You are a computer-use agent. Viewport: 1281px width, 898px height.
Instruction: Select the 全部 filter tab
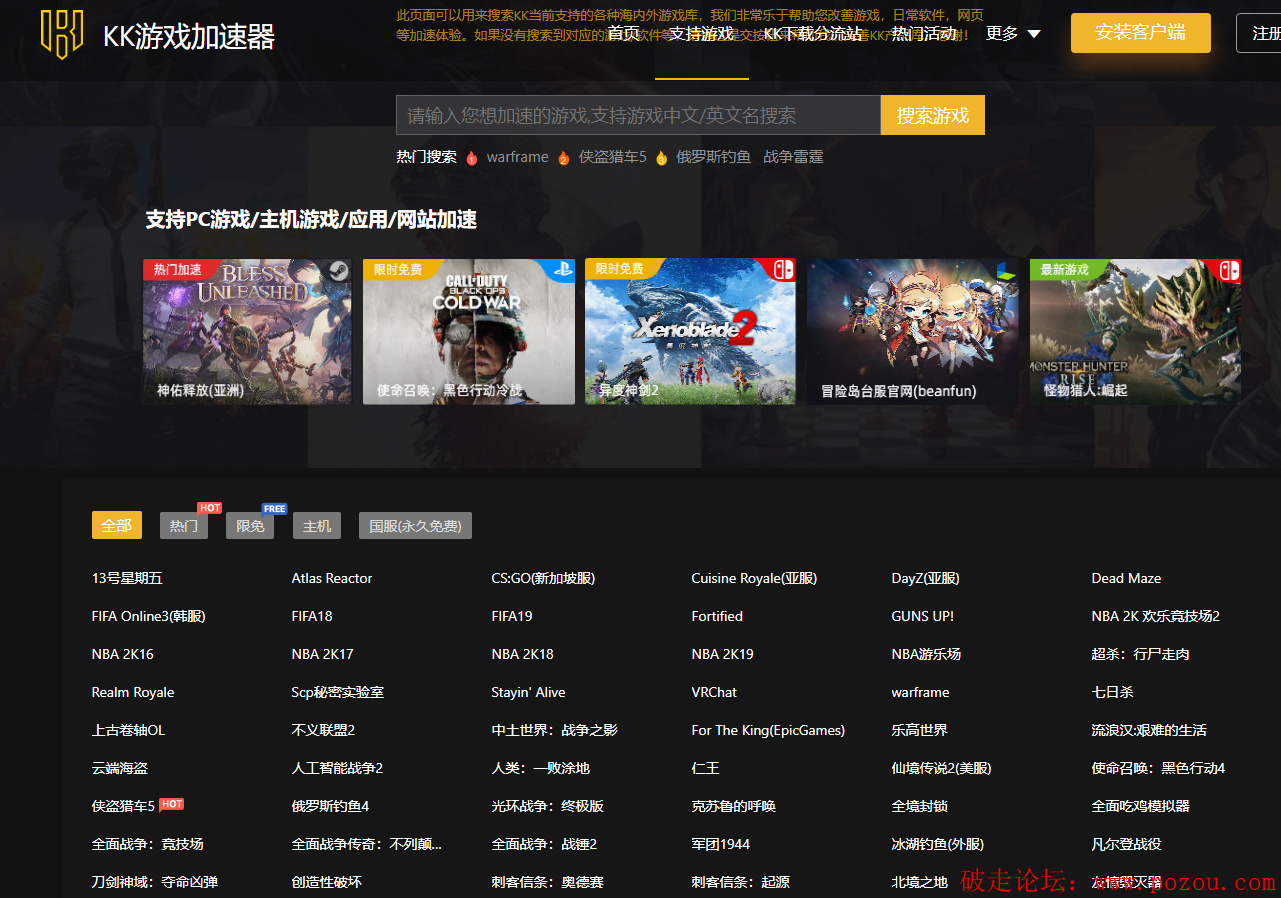[x=117, y=526]
